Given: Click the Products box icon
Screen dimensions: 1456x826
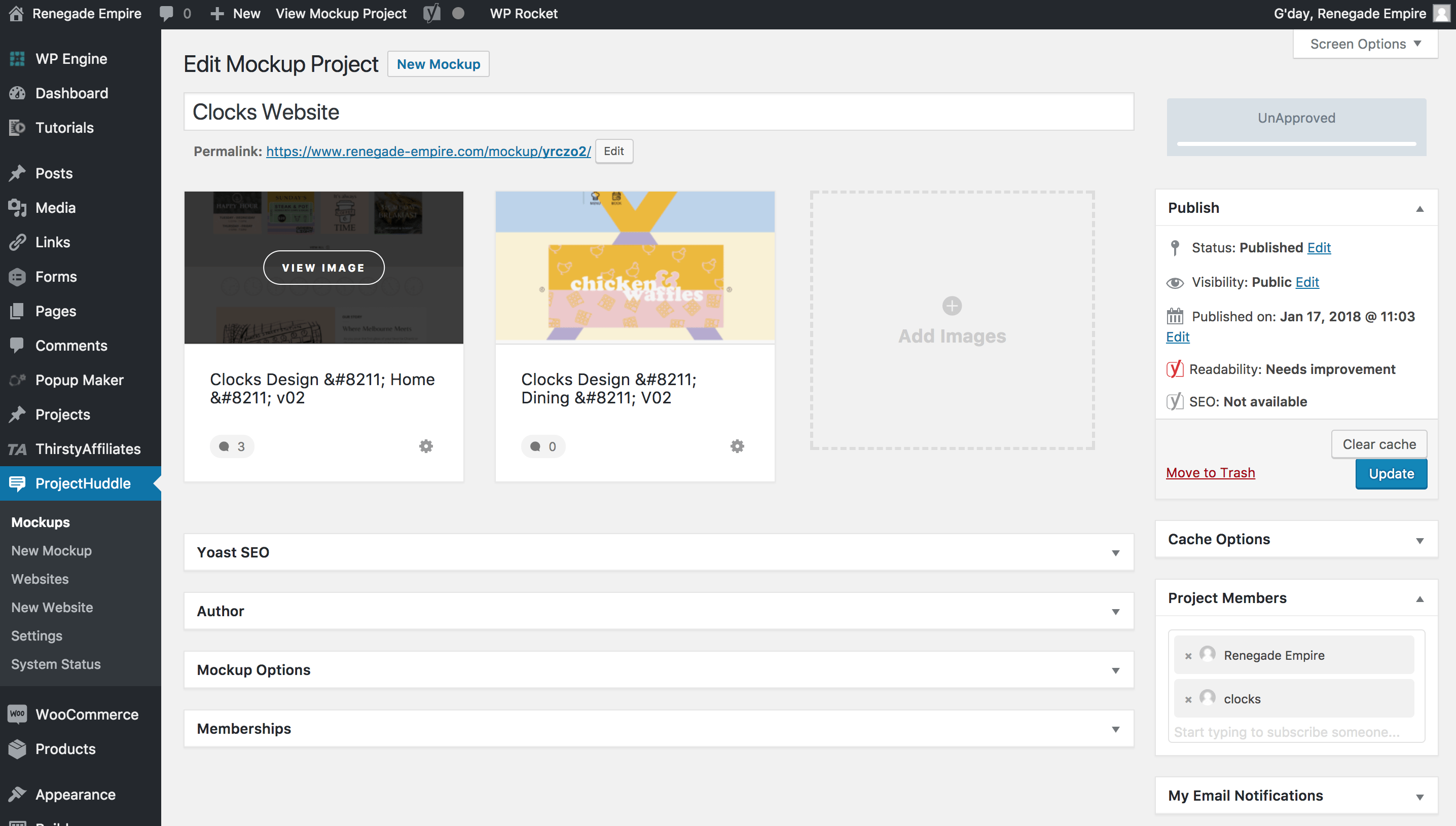Looking at the screenshot, I should (17, 749).
